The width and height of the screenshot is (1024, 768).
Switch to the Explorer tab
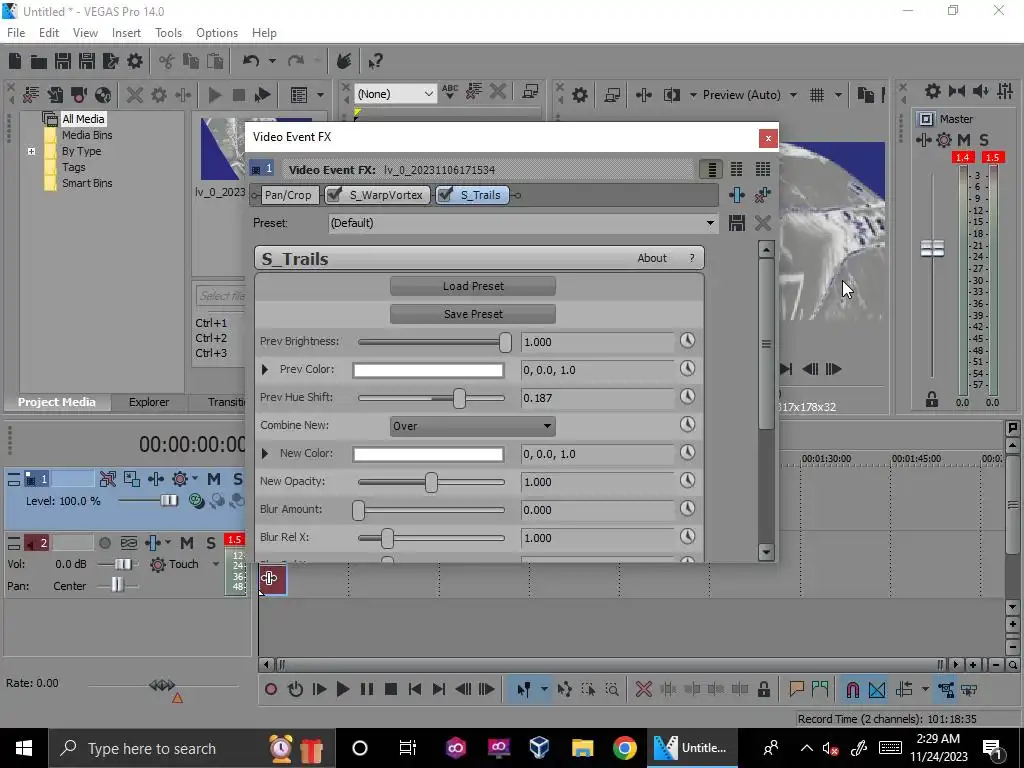[149, 402]
